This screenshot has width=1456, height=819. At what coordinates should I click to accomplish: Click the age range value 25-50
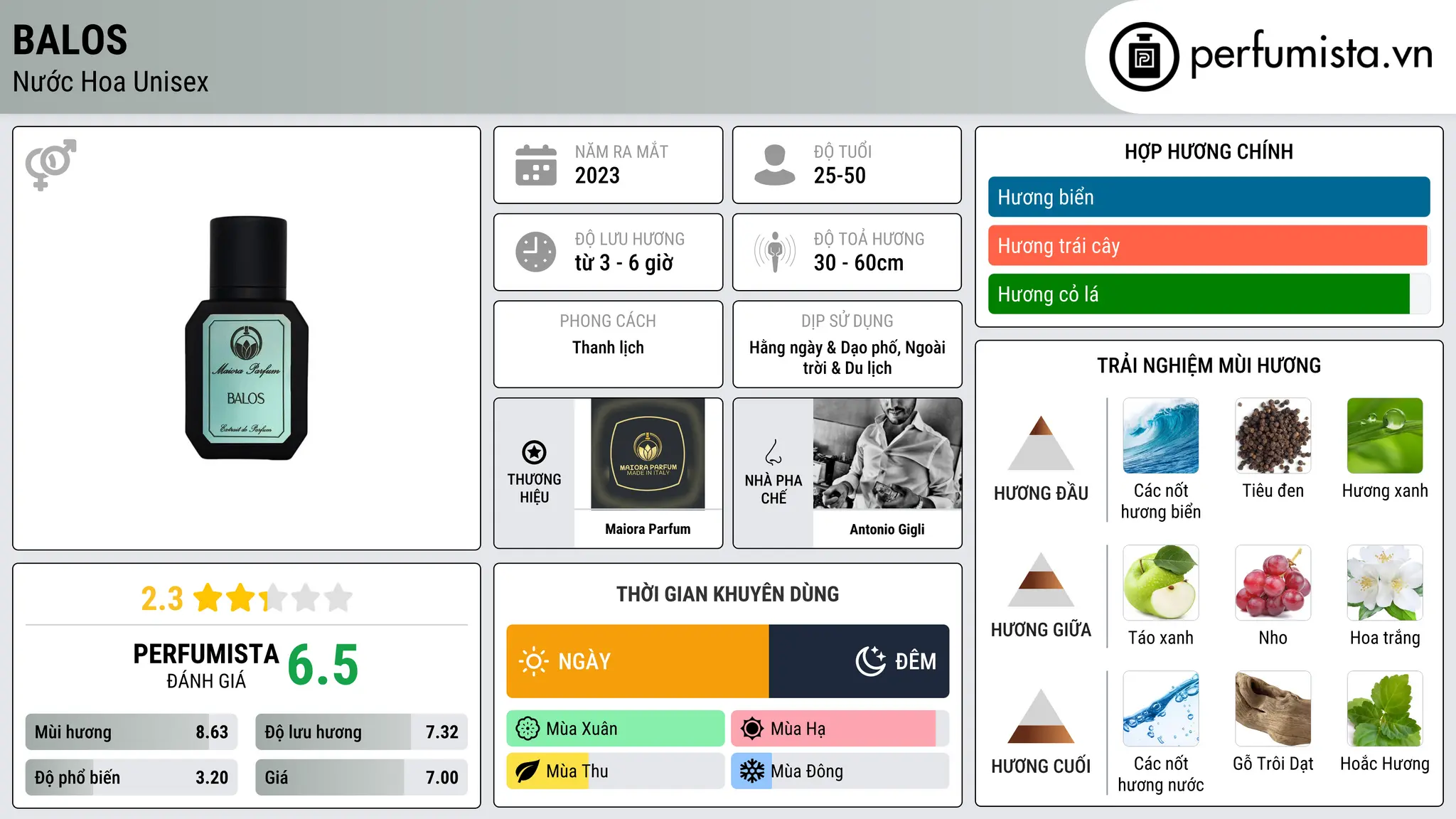(x=840, y=176)
